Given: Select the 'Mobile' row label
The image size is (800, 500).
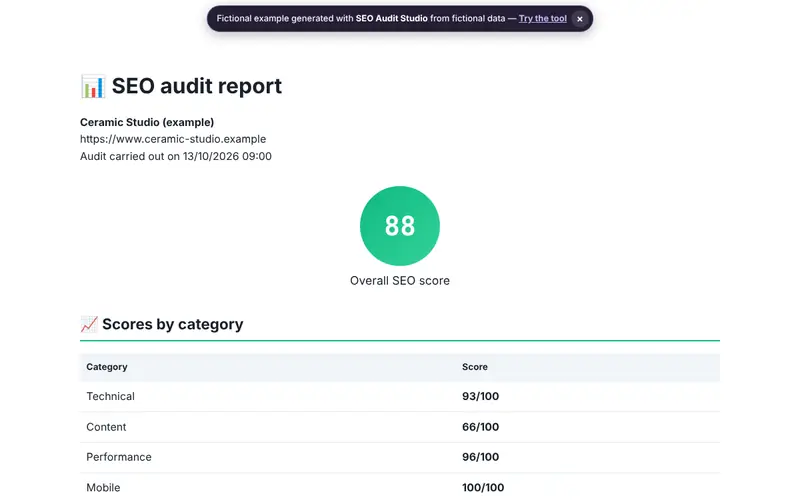Looking at the screenshot, I should (x=103, y=488).
